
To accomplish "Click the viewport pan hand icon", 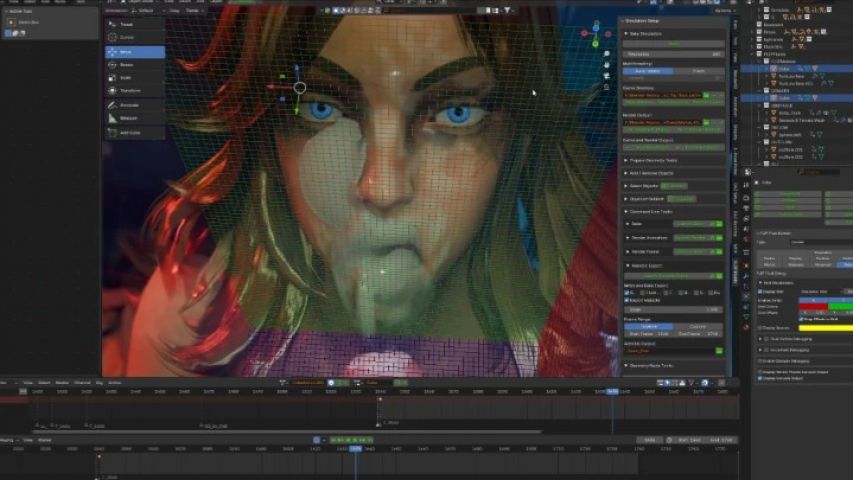I will tap(607, 65).
